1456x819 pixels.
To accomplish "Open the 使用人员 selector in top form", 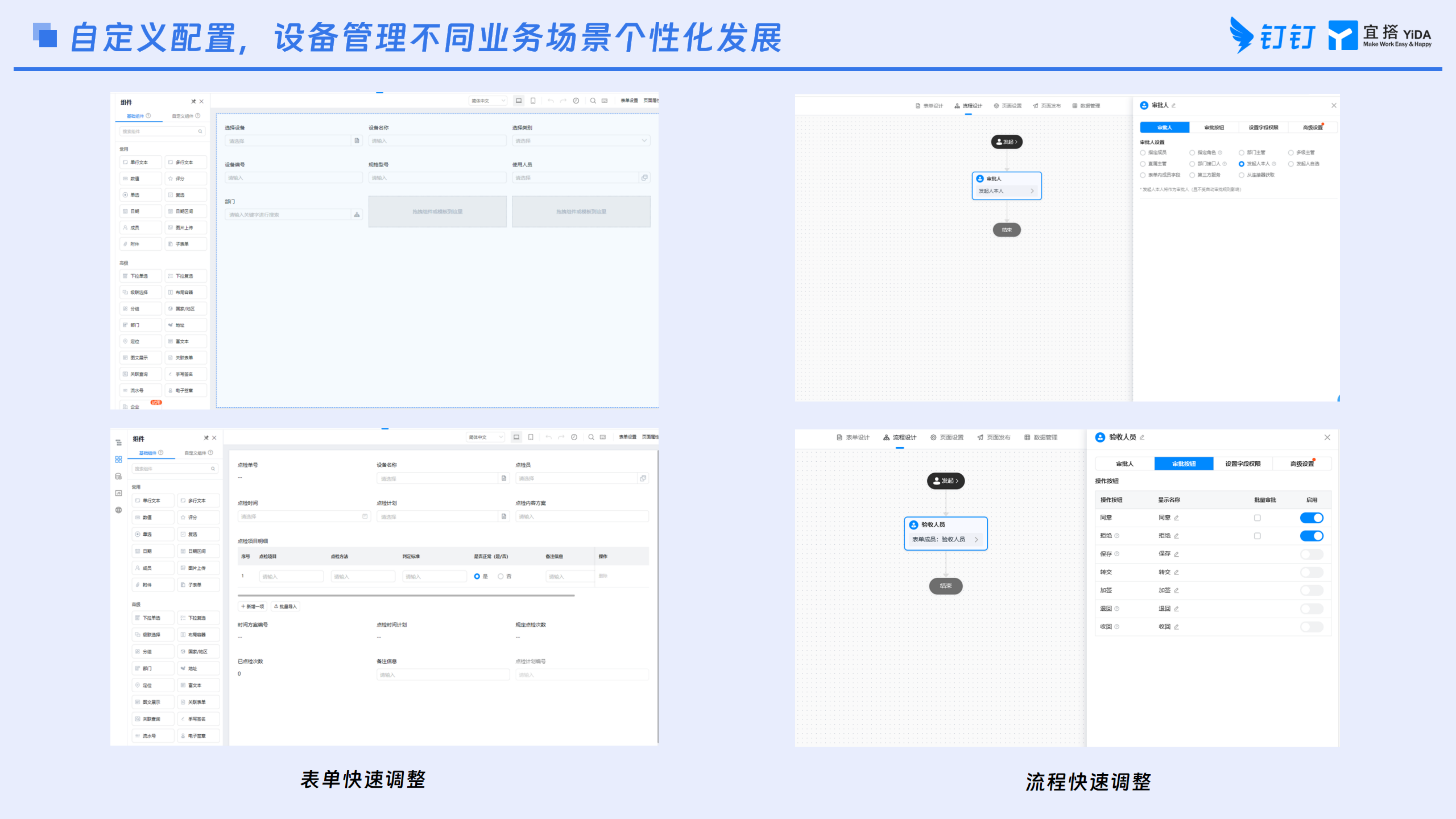I will [582, 177].
